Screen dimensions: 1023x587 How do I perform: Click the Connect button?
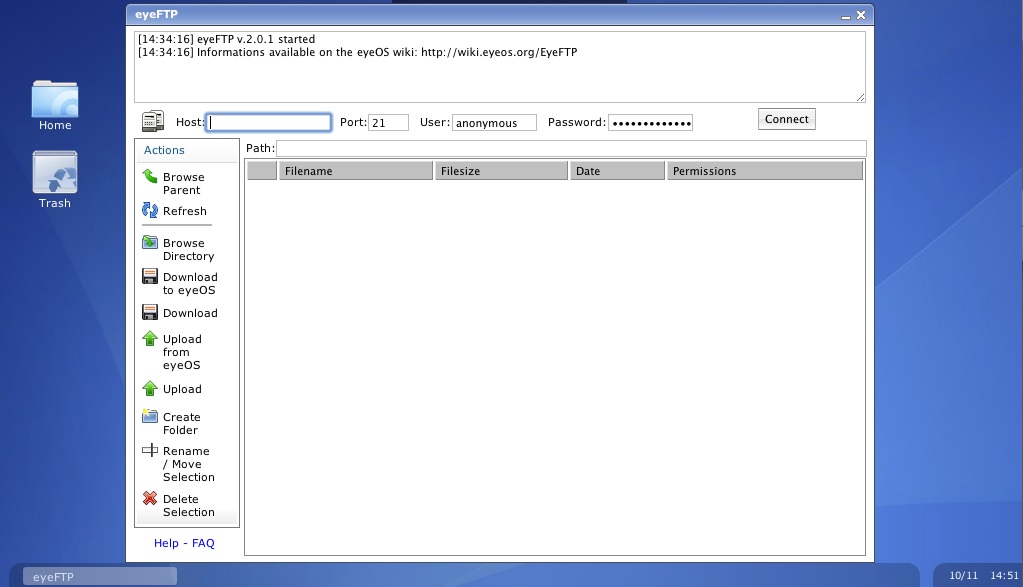(x=787, y=119)
